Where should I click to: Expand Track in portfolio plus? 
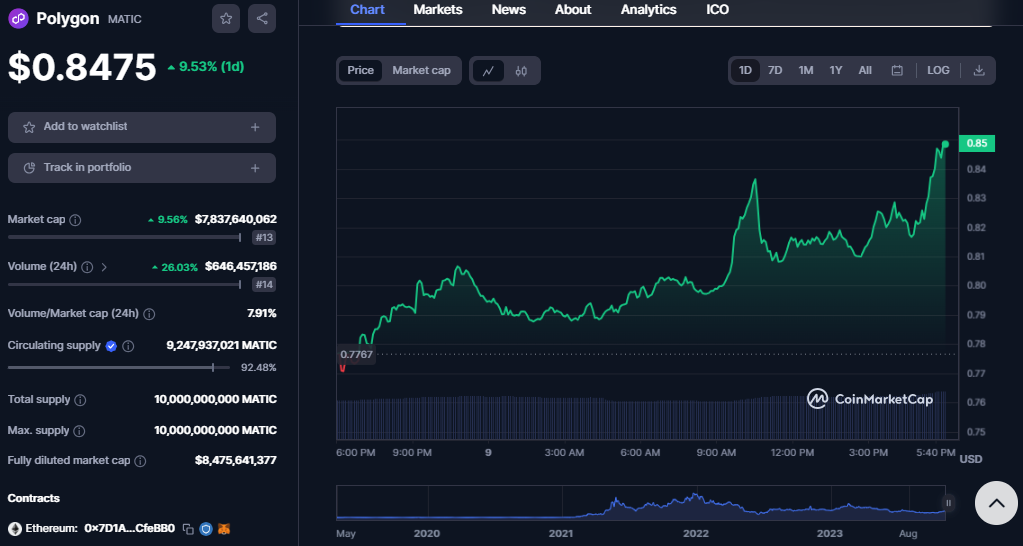tap(255, 168)
